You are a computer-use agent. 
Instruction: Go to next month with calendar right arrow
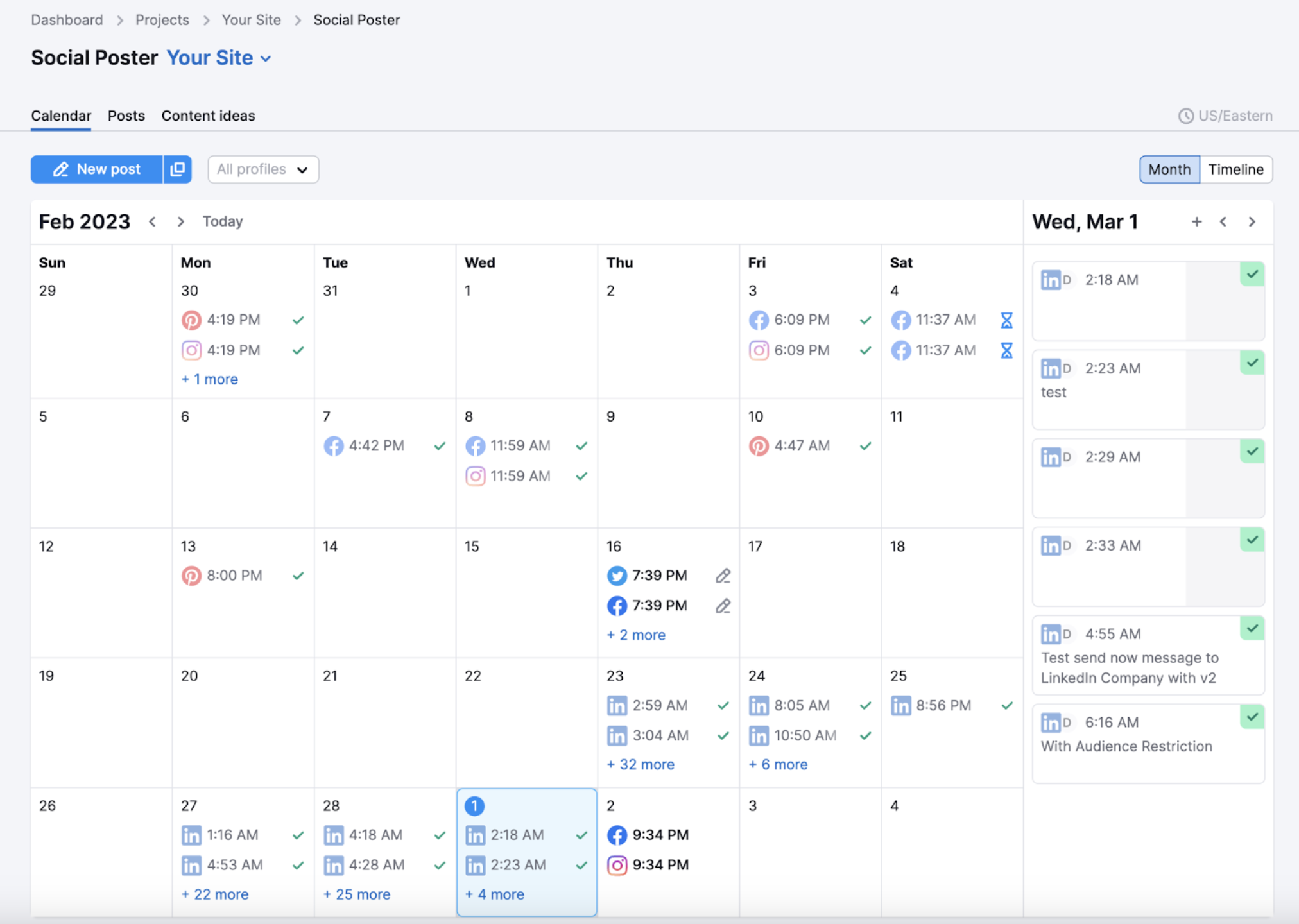click(181, 222)
